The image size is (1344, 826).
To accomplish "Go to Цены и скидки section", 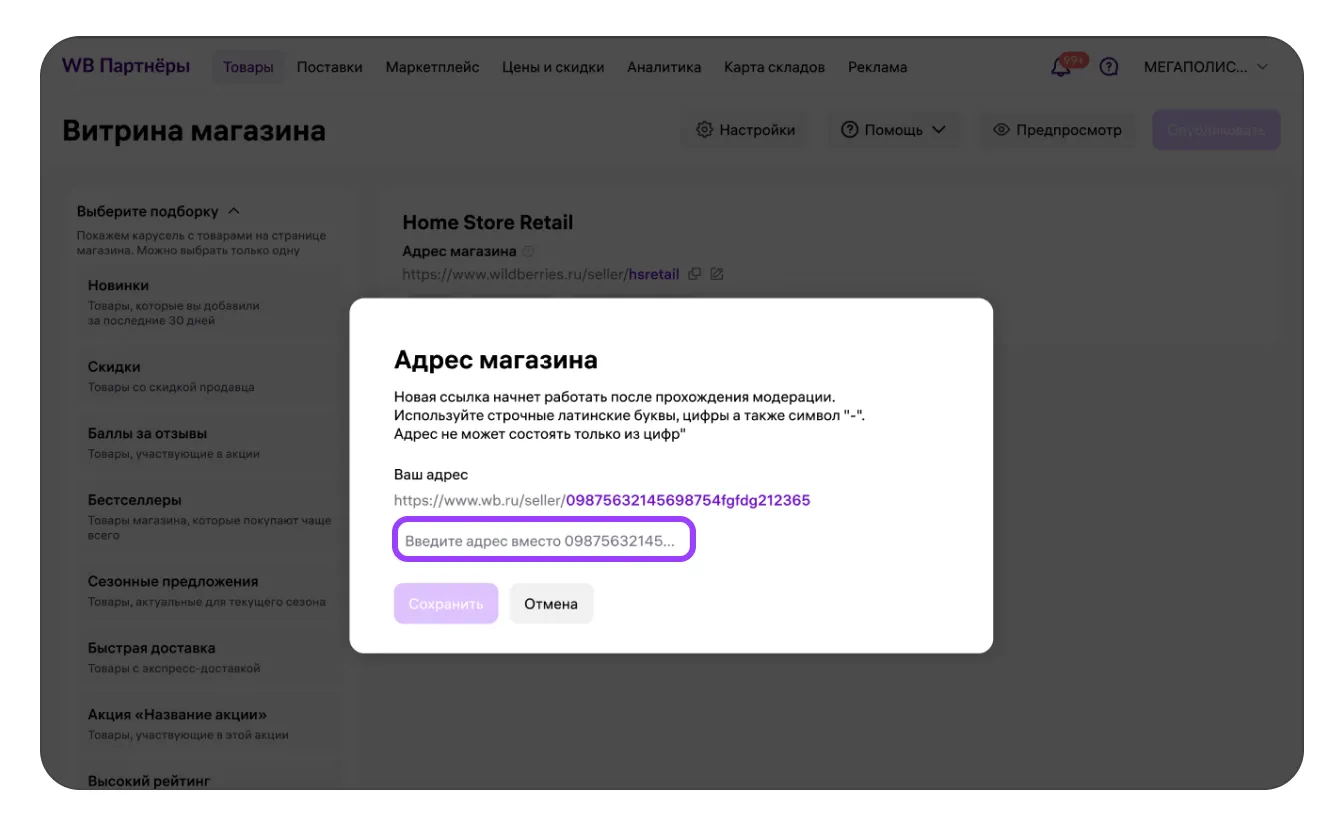I will tap(553, 67).
